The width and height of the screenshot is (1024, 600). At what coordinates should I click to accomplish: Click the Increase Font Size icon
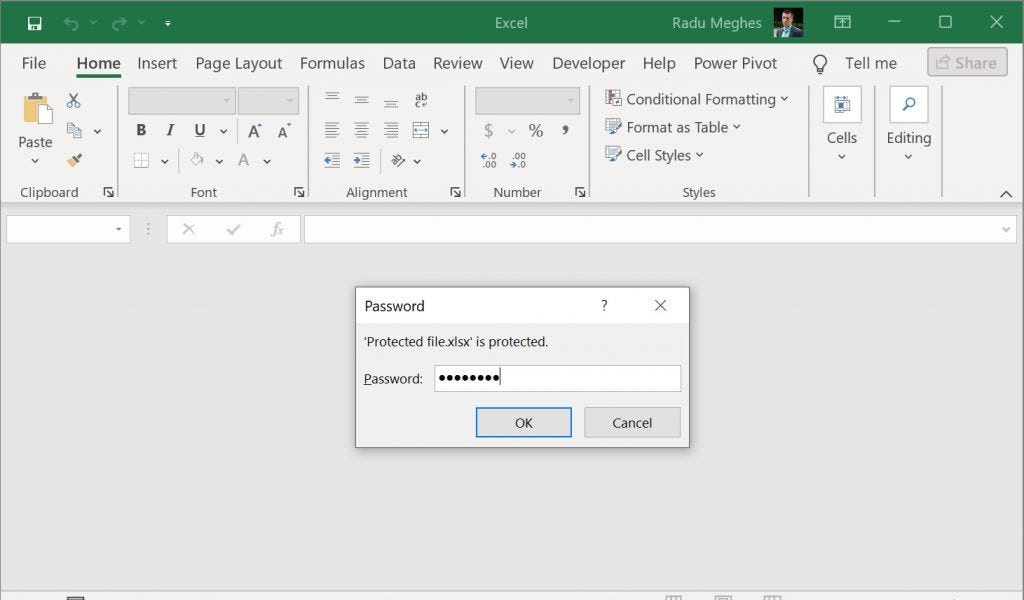(x=254, y=131)
